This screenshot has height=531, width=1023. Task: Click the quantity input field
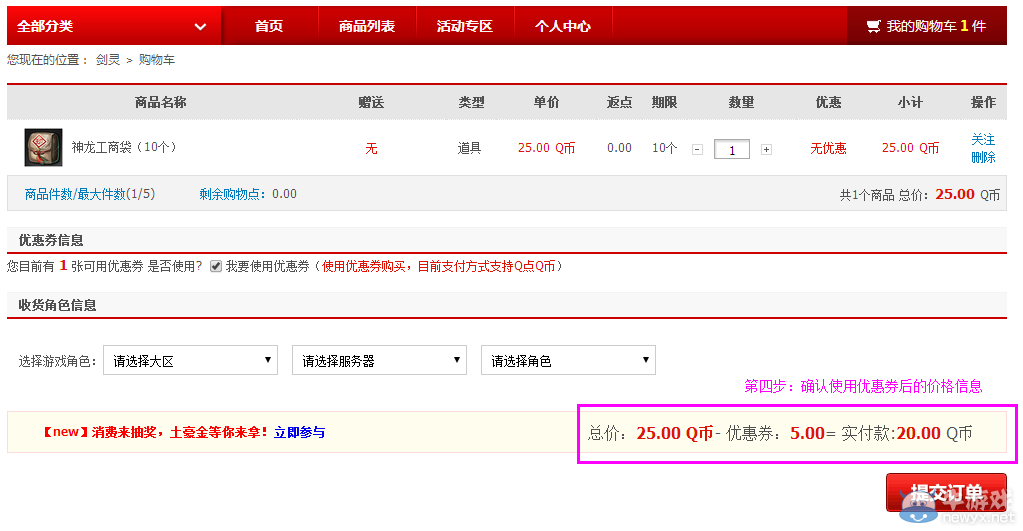coord(732,149)
